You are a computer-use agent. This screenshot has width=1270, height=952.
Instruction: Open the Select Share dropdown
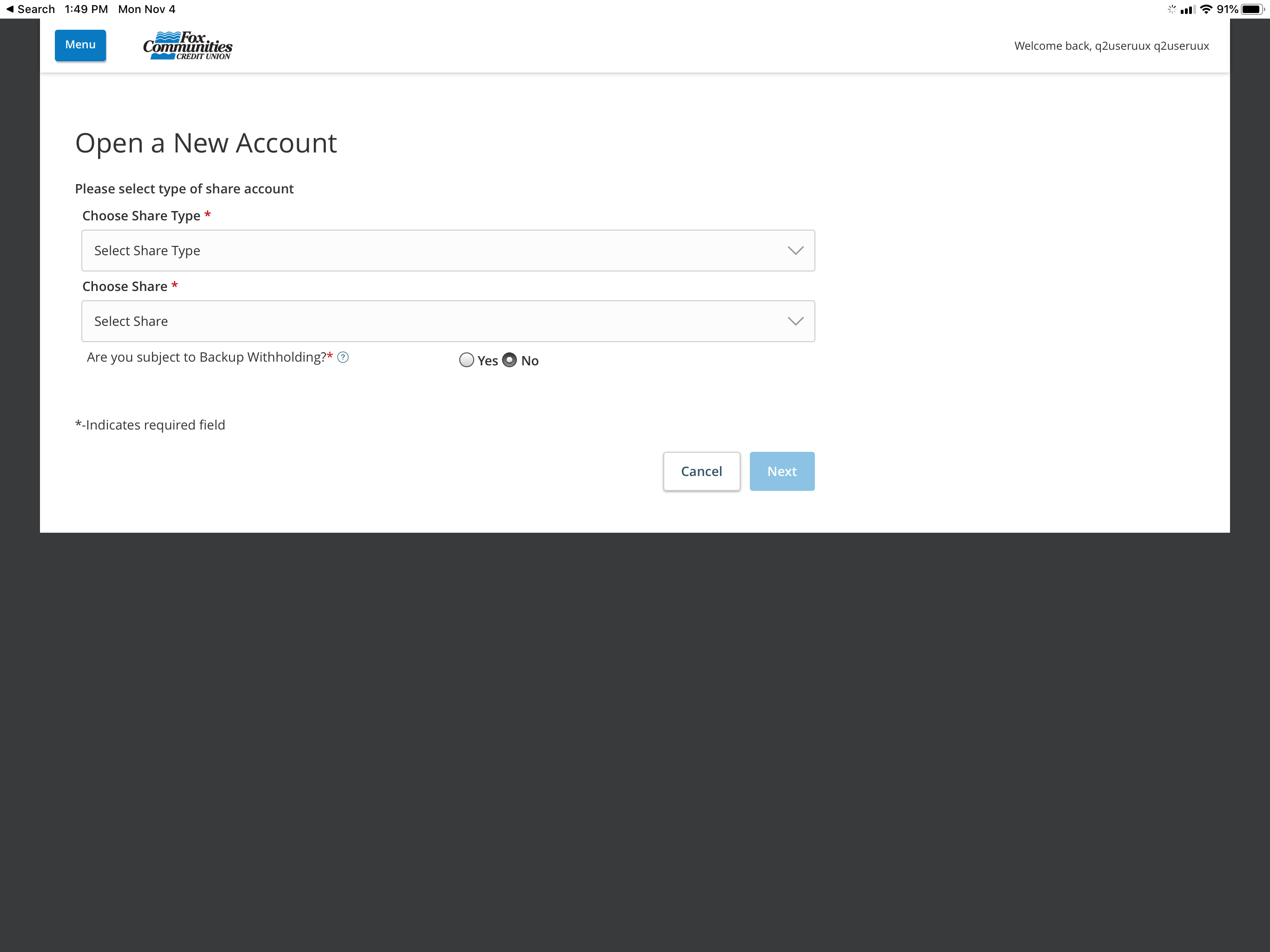[448, 321]
